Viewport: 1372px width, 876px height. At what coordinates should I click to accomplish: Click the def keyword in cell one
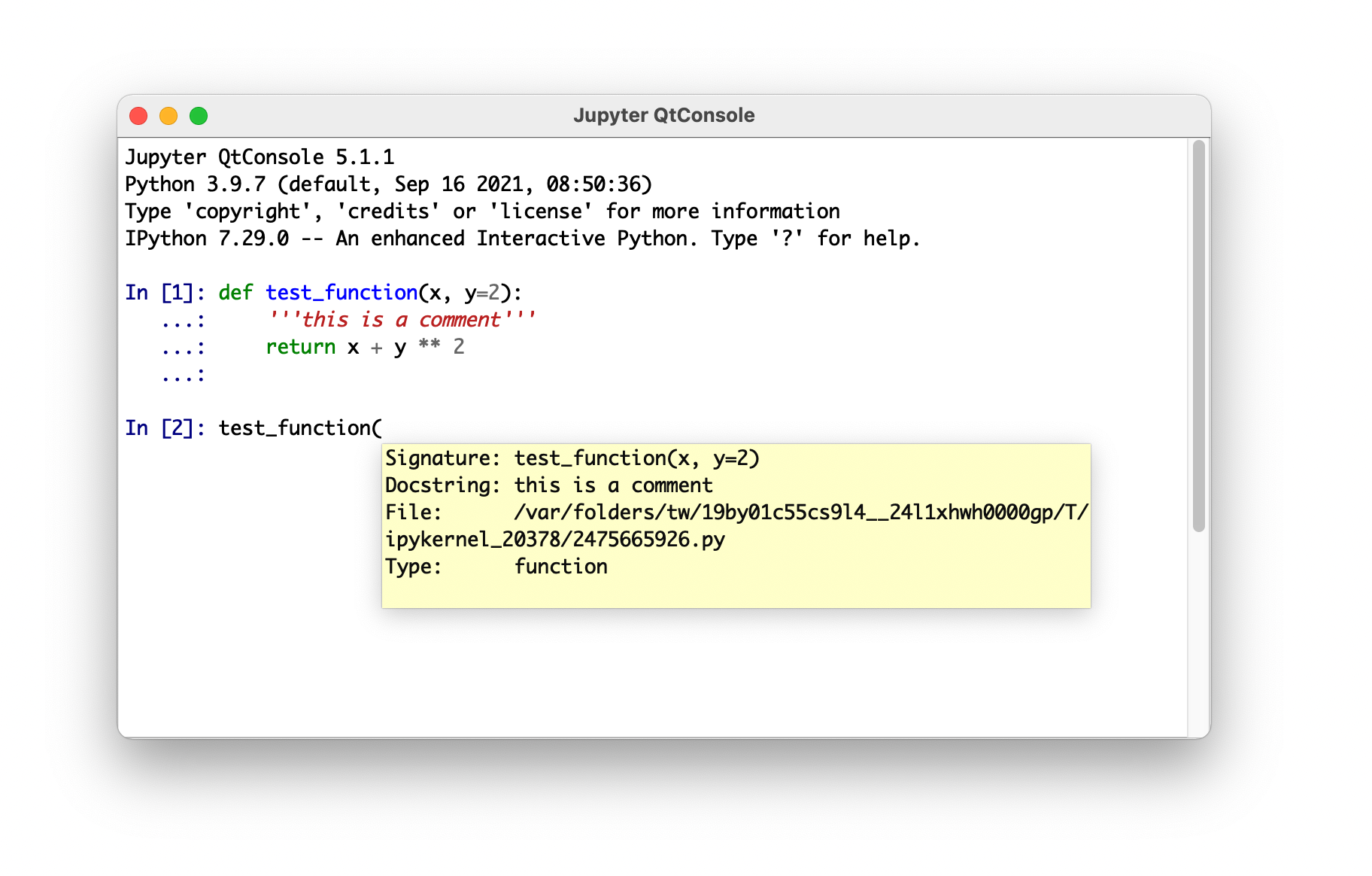(235, 293)
